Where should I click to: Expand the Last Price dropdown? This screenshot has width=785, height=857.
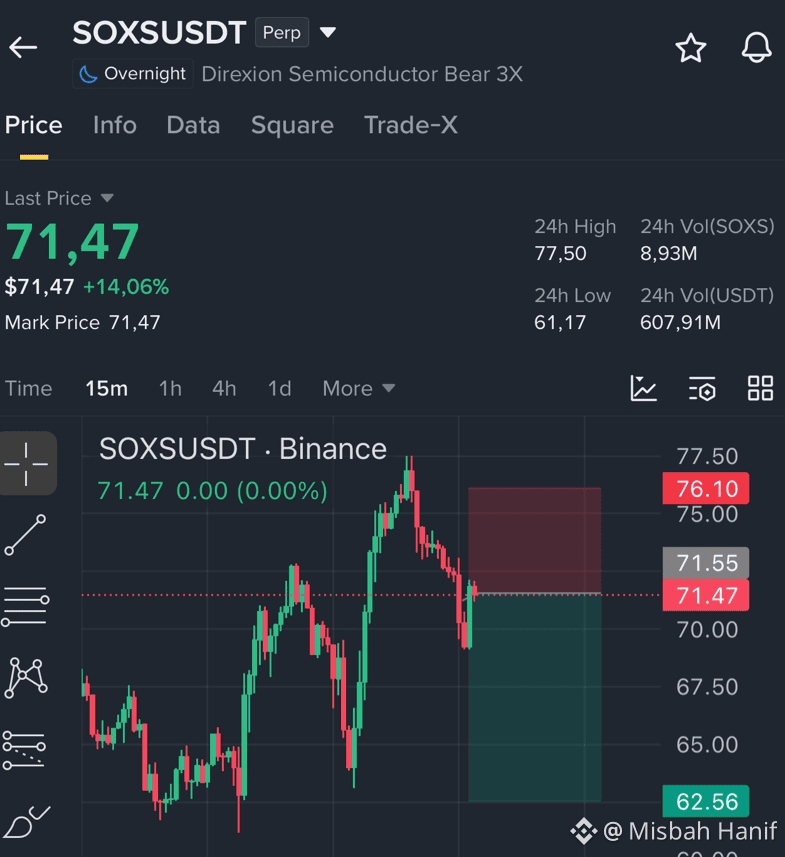[59, 198]
